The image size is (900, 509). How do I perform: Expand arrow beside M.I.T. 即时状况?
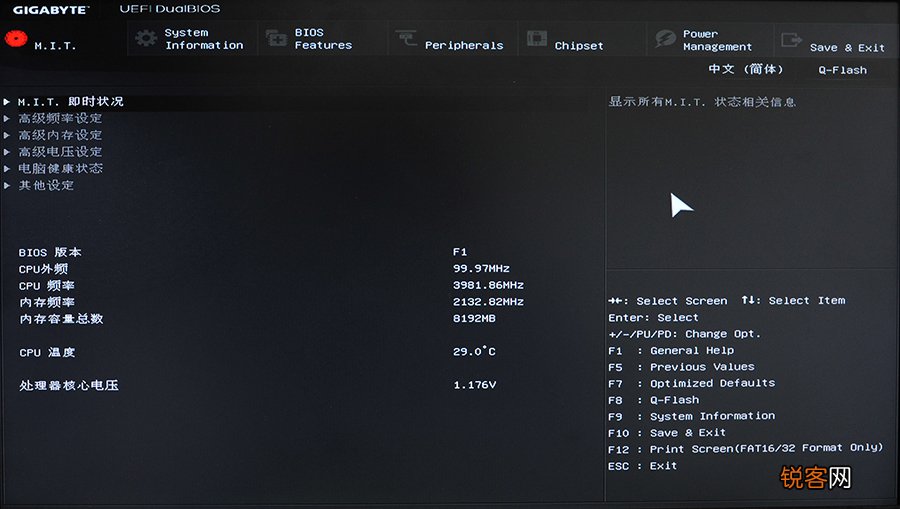(7, 102)
